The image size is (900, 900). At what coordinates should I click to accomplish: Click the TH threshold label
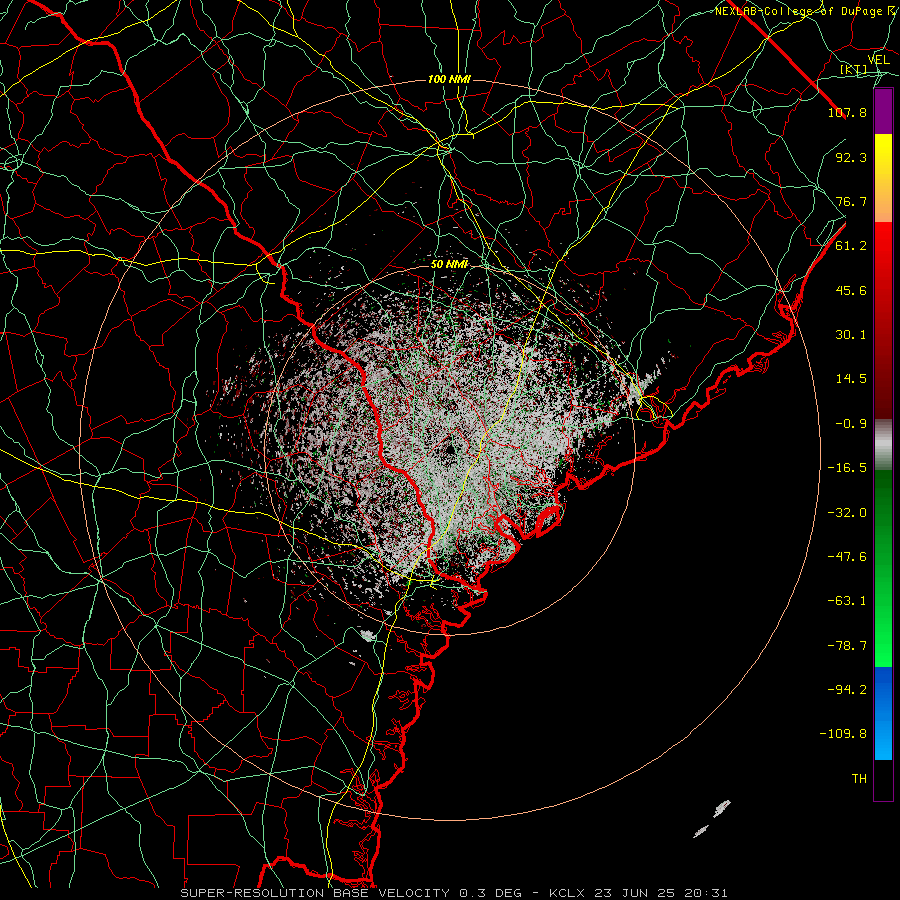point(859,779)
